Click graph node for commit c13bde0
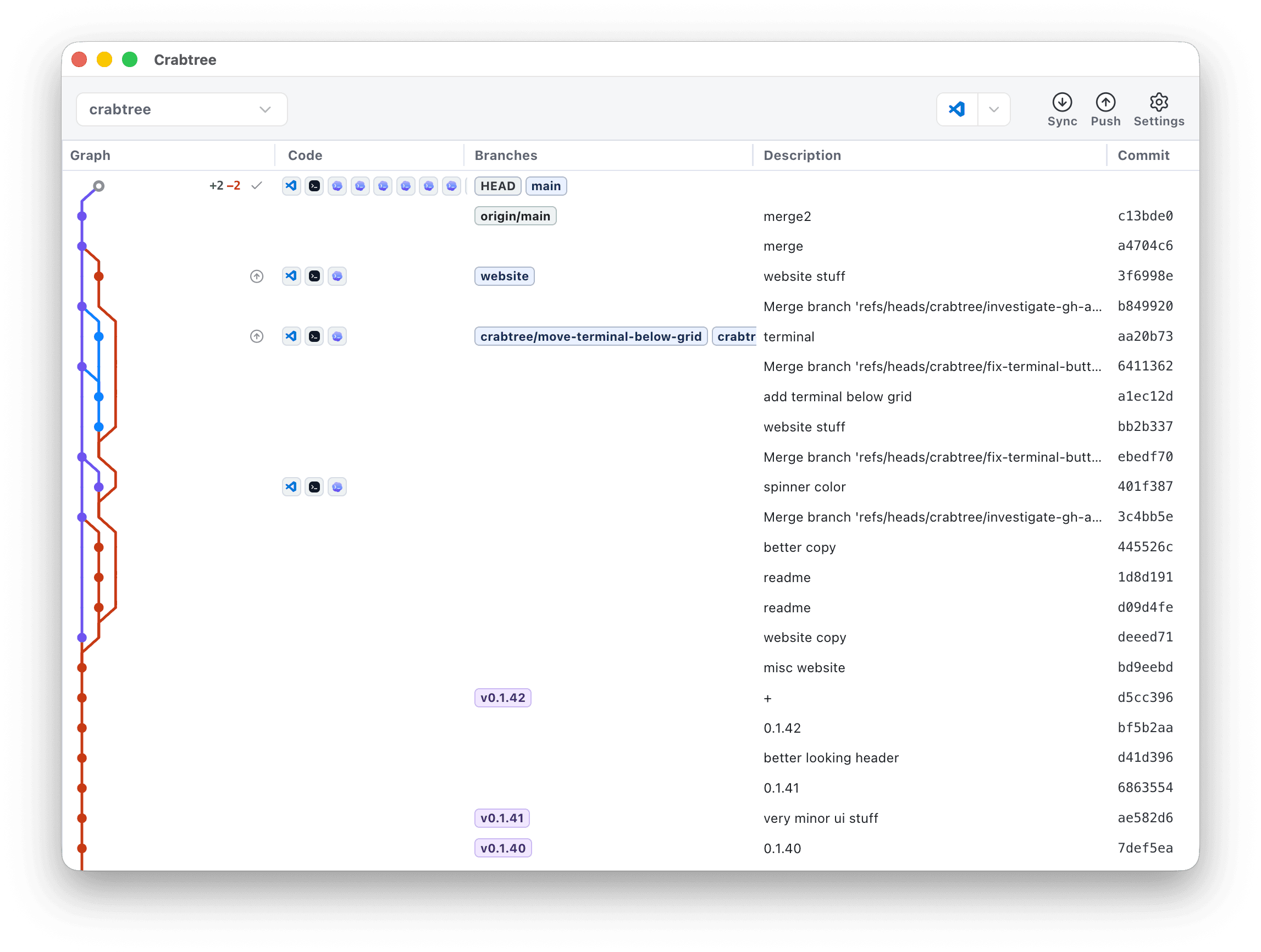The width and height of the screenshot is (1261, 952). click(x=82, y=216)
